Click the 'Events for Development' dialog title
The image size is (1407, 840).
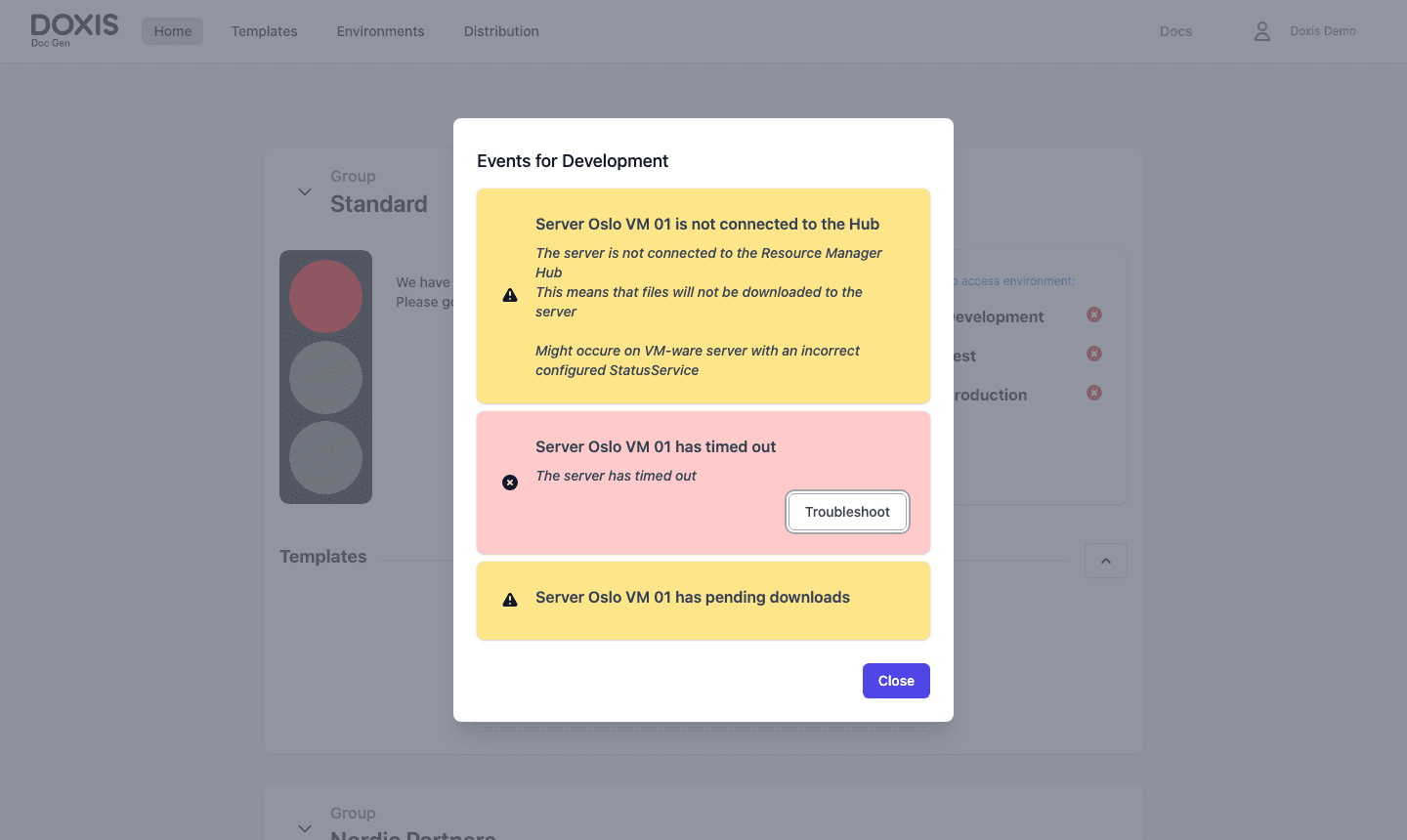(573, 161)
